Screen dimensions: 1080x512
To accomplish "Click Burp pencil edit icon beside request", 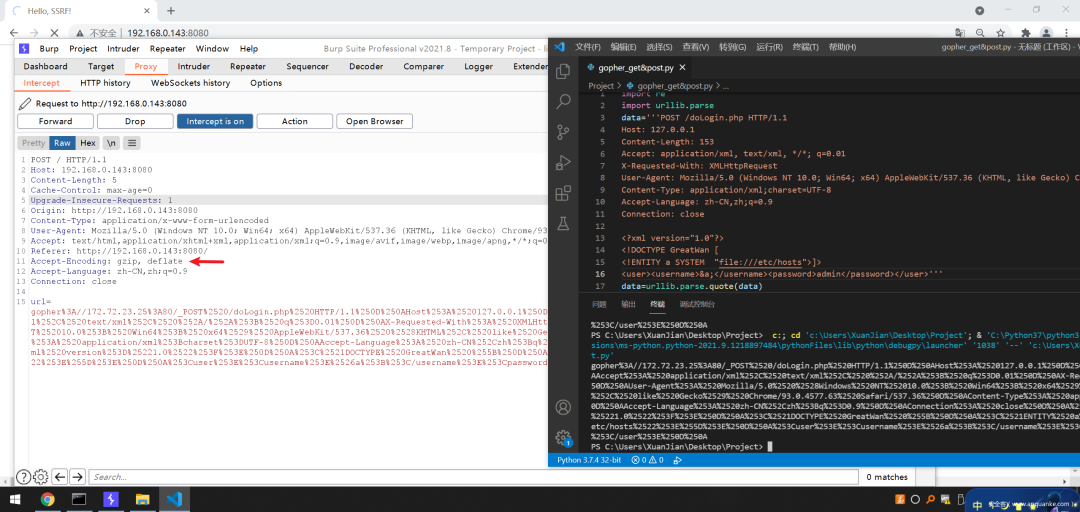I will pyautogui.click(x=25, y=103).
